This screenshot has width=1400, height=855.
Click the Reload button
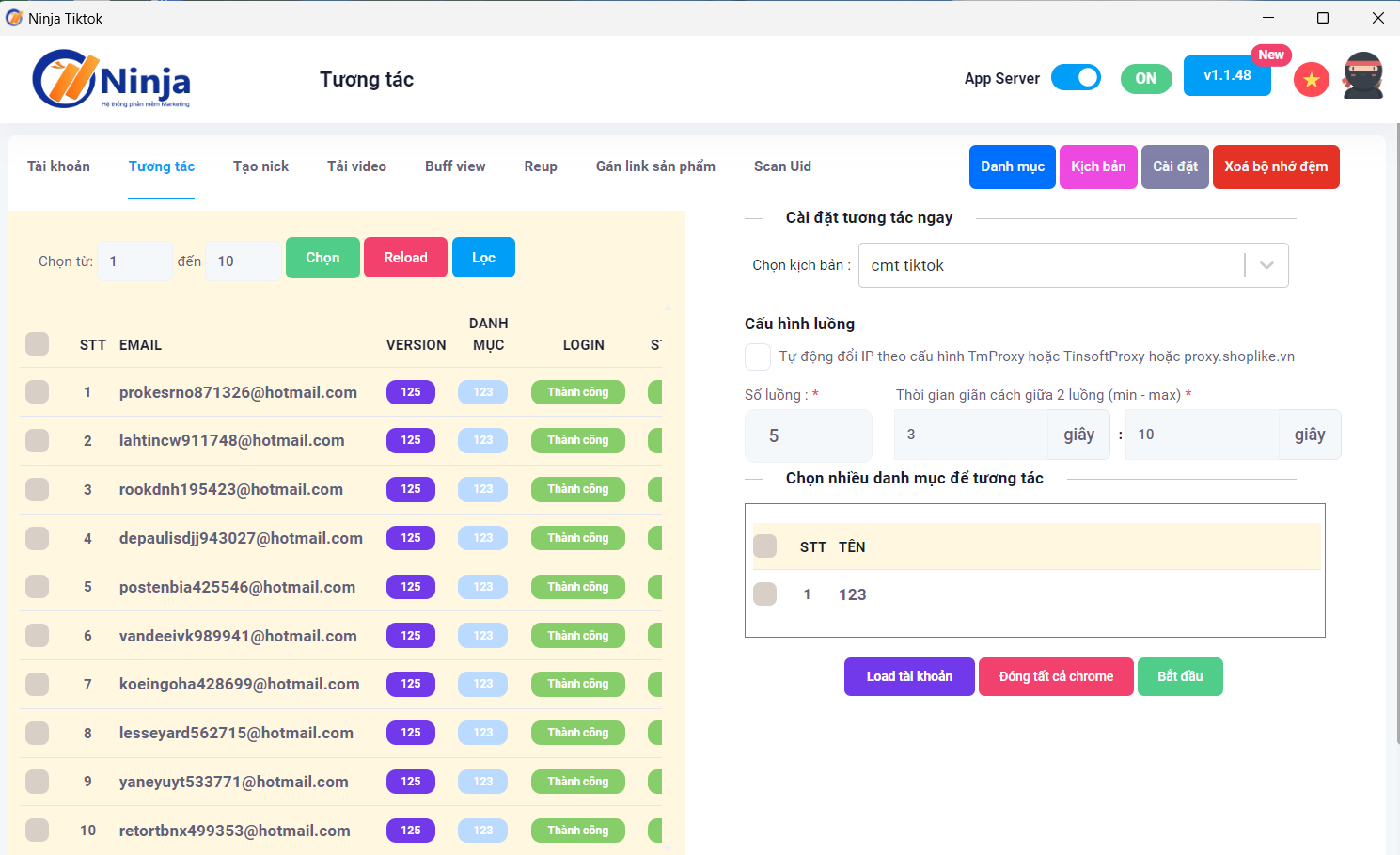click(405, 258)
